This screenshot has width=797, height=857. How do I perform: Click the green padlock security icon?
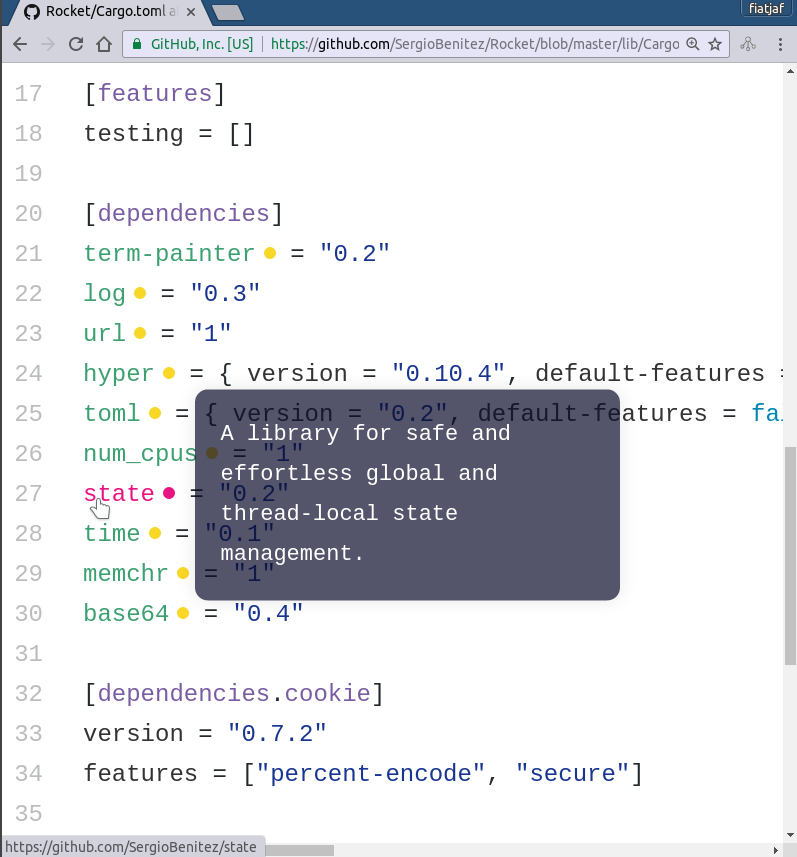137,44
